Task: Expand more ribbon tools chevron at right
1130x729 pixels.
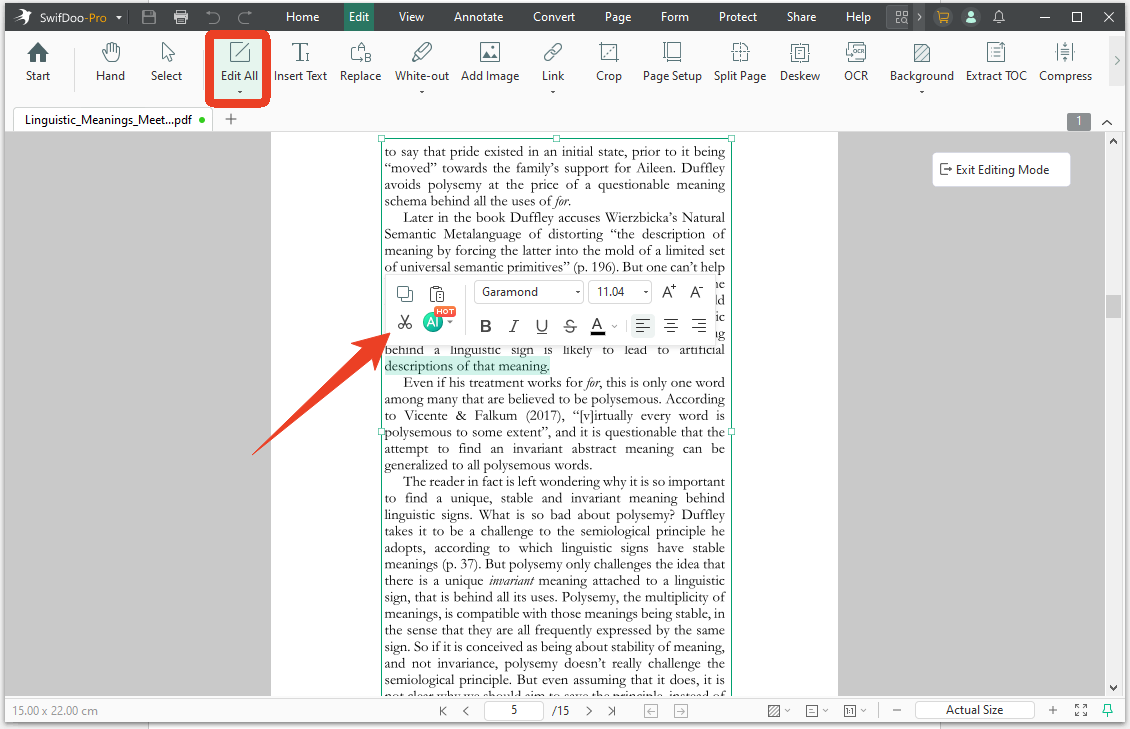Action: coord(1117,61)
